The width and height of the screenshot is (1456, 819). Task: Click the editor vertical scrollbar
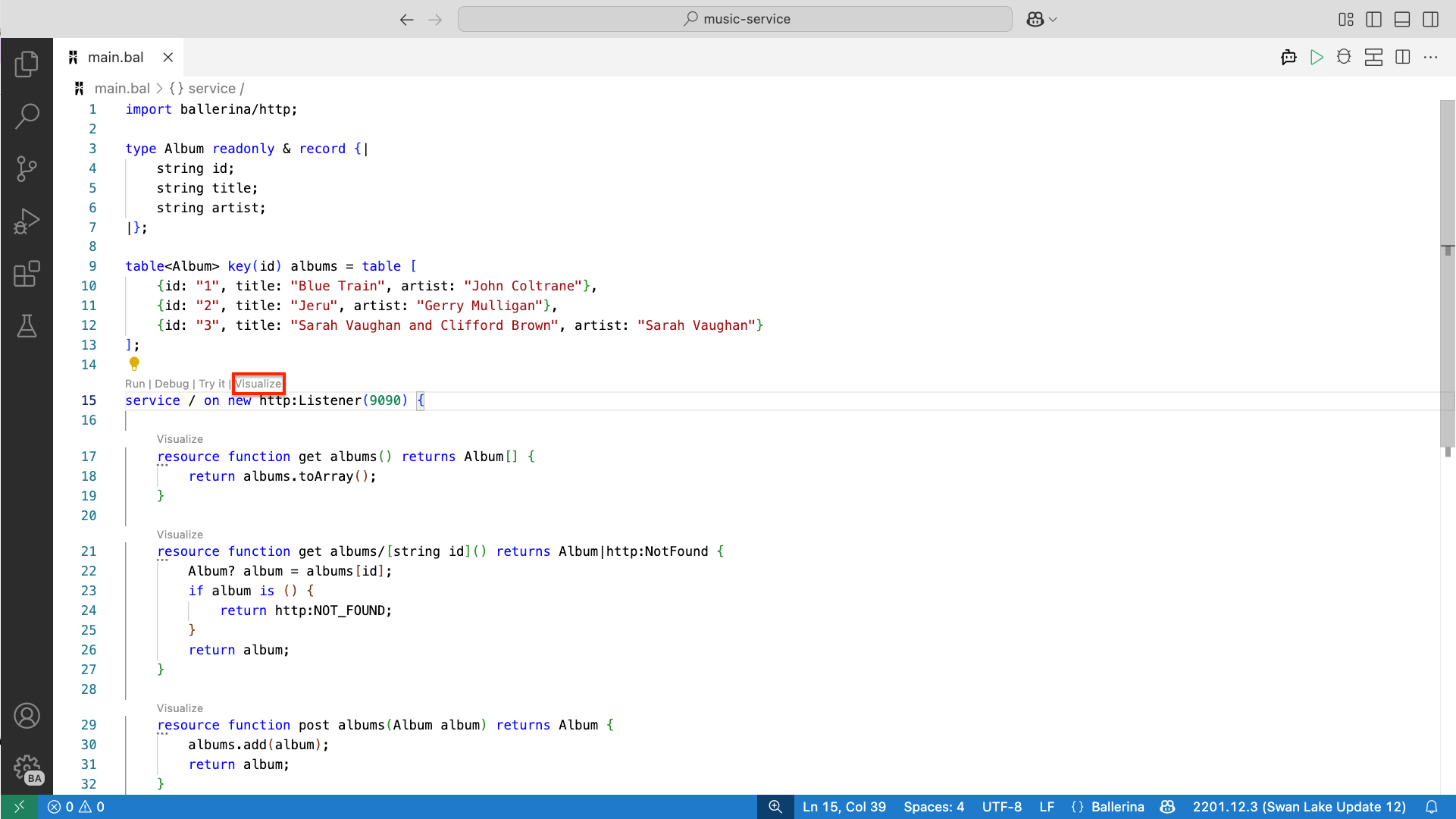(x=1448, y=273)
